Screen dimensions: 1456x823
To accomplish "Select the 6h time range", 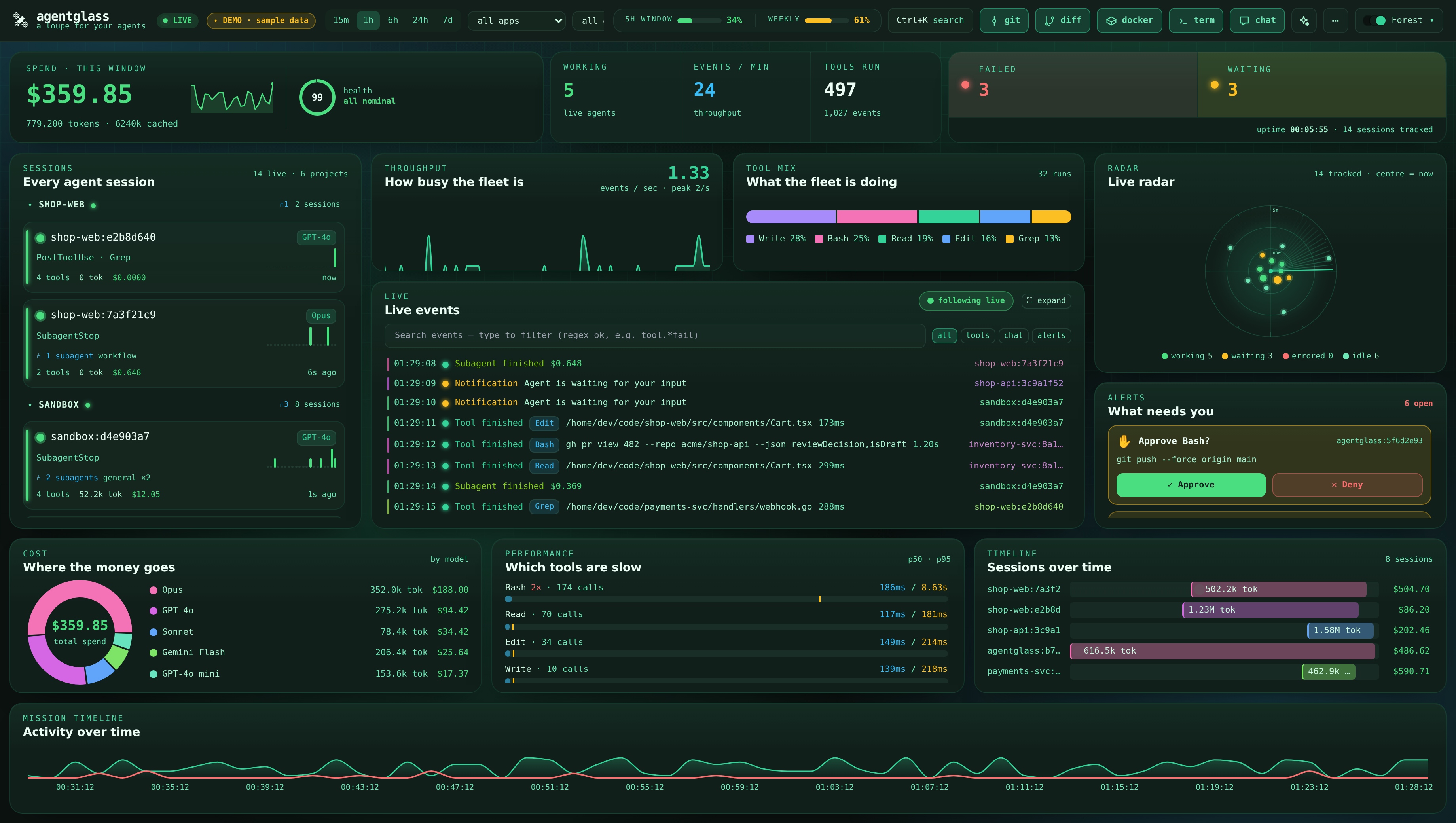I will (393, 20).
